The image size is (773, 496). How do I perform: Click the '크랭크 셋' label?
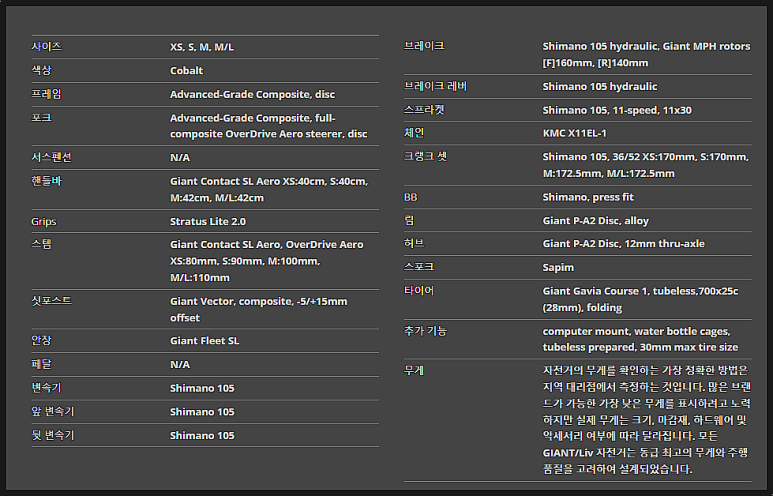425,156
